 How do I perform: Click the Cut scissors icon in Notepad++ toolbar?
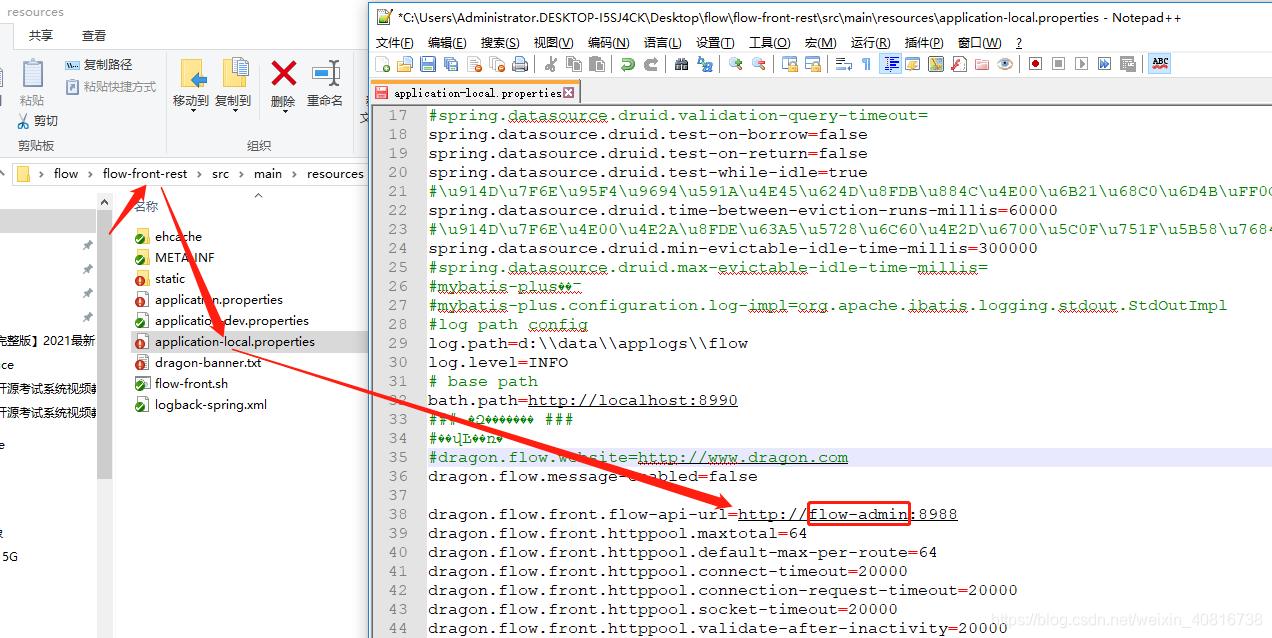click(551, 64)
